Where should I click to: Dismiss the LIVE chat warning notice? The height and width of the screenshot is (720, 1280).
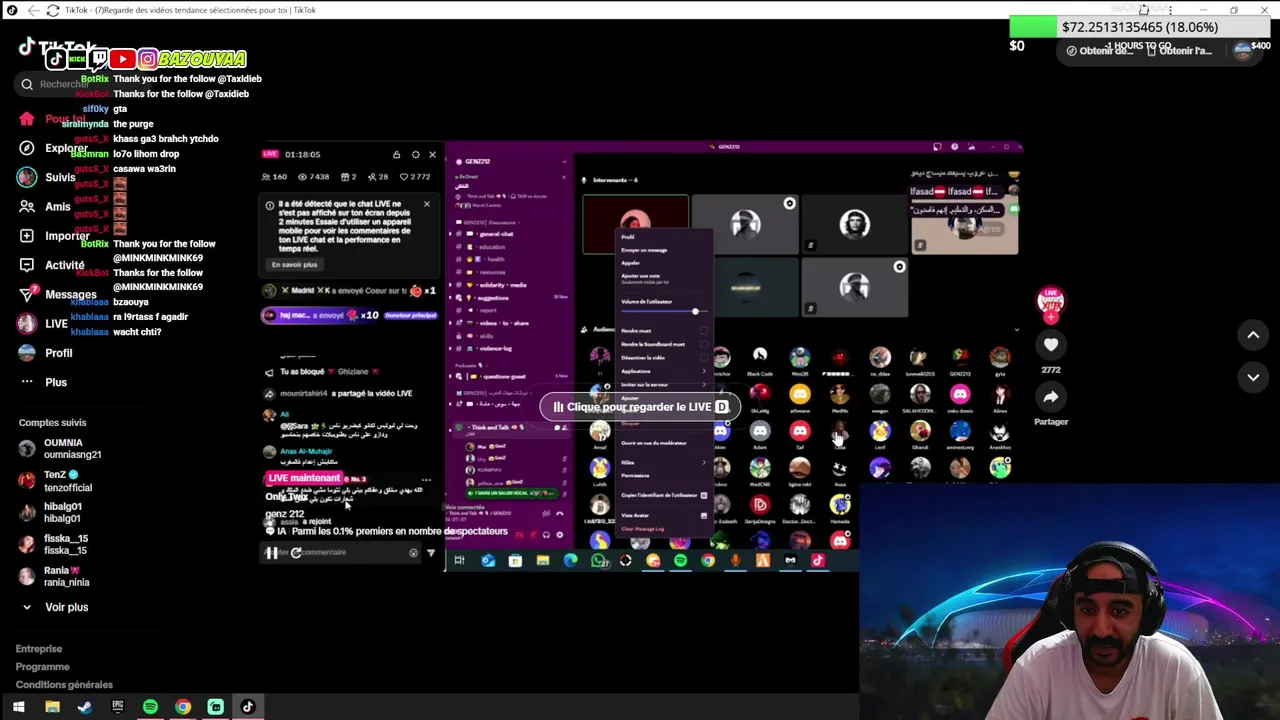click(x=426, y=204)
